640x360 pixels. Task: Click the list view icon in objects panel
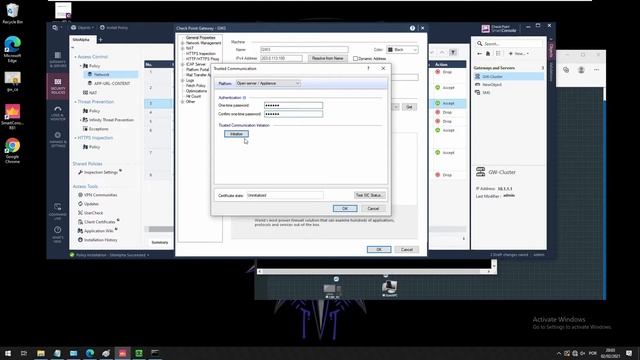coord(498,53)
